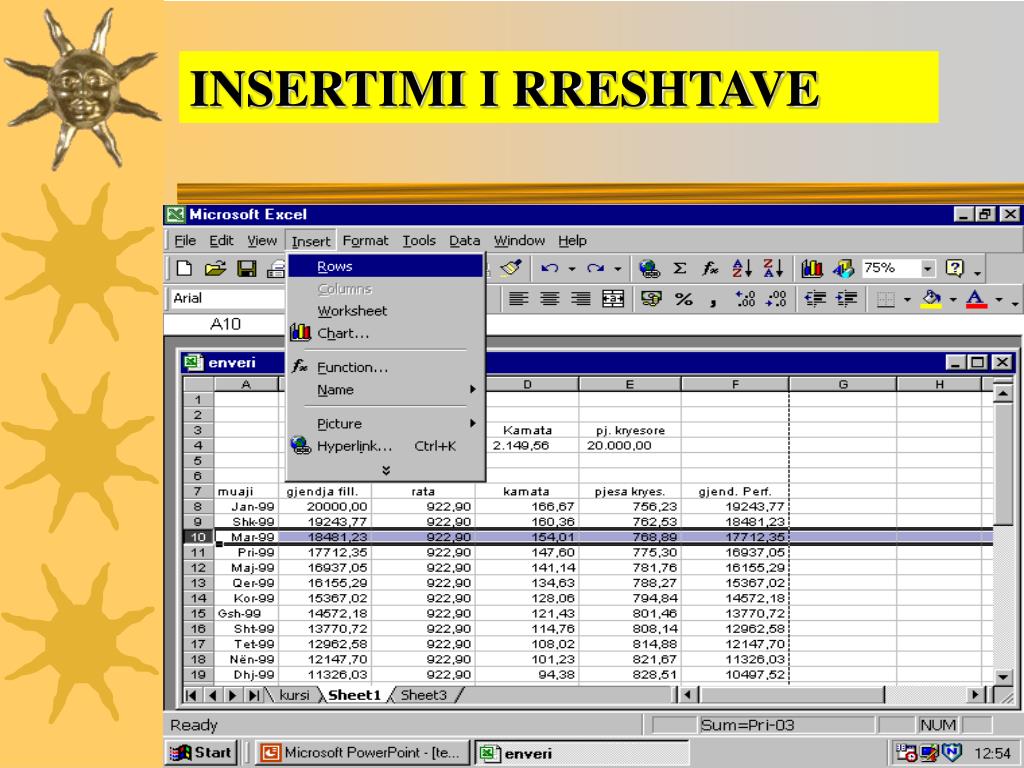The image size is (1024, 768).
Task: Open the View menu
Action: coord(262,241)
